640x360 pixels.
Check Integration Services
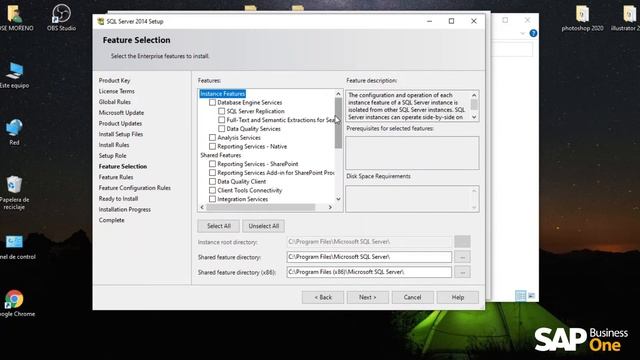[x=212, y=199]
